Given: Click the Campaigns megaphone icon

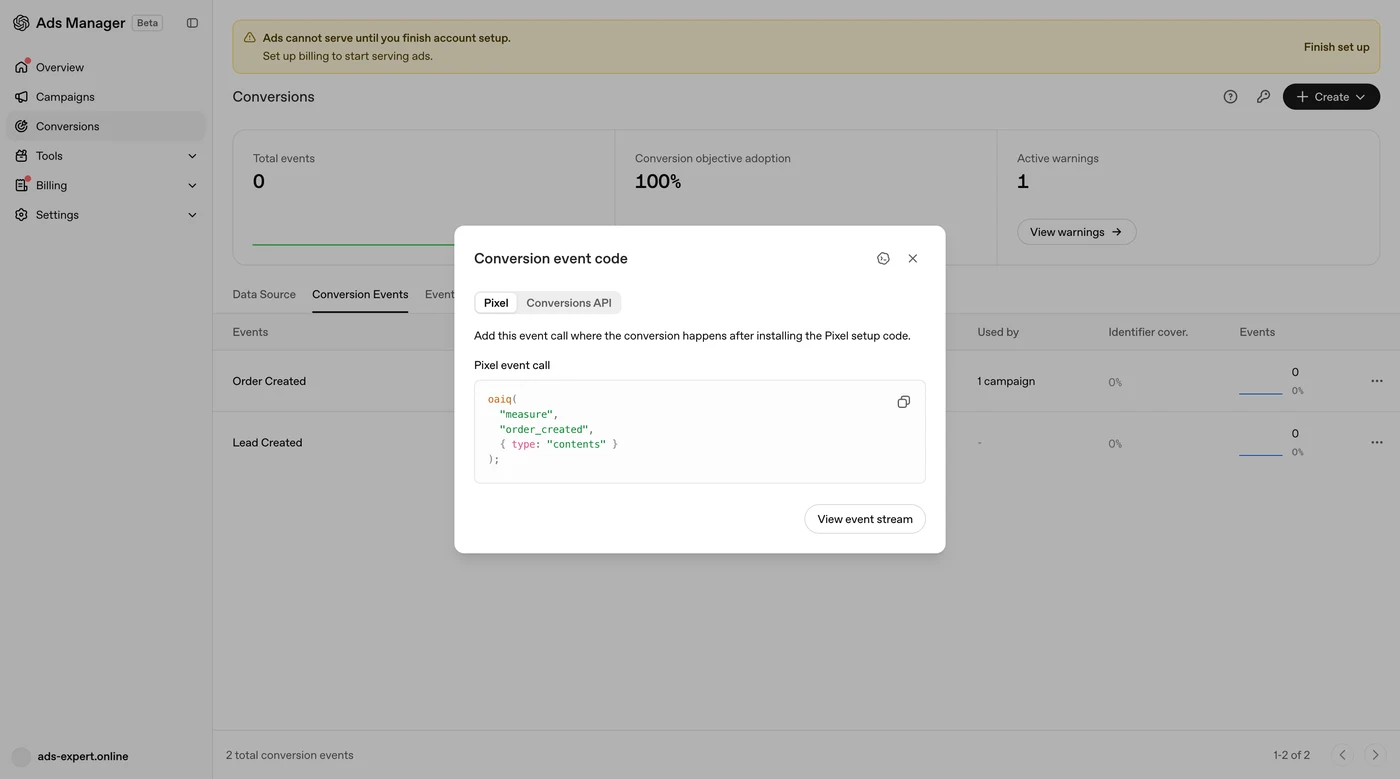Looking at the screenshot, I should 21,97.
